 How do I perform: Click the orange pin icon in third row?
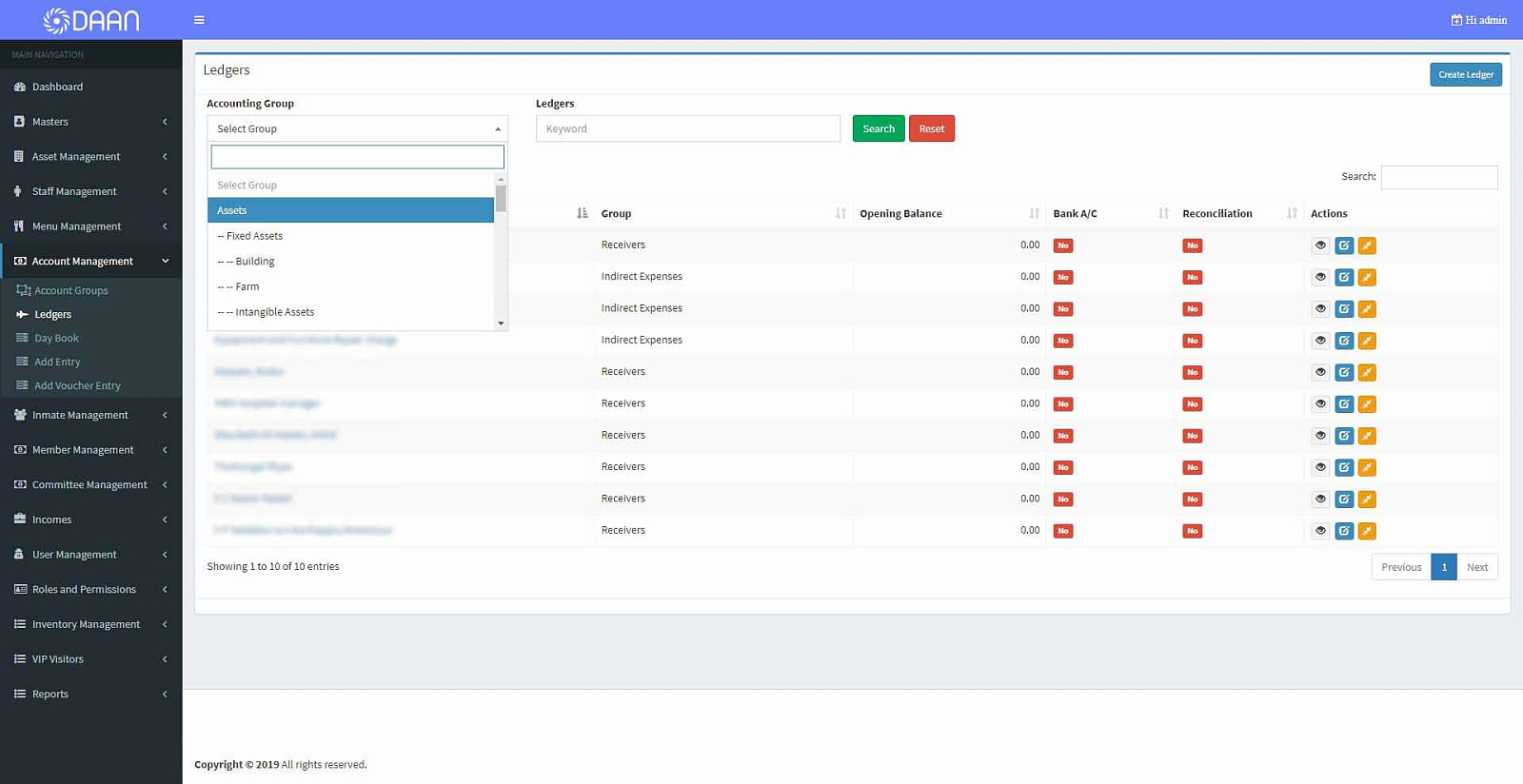coord(1367,309)
